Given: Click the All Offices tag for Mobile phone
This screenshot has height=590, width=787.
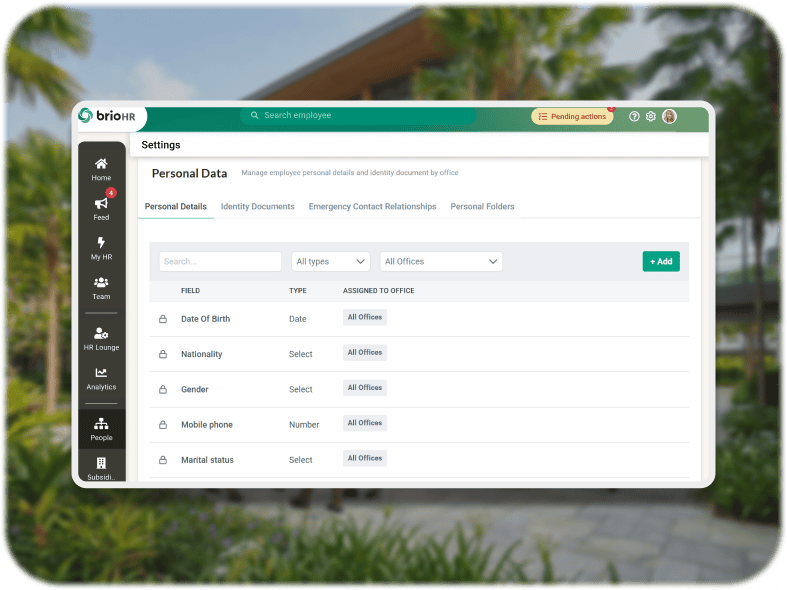Looking at the screenshot, I should [x=365, y=423].
